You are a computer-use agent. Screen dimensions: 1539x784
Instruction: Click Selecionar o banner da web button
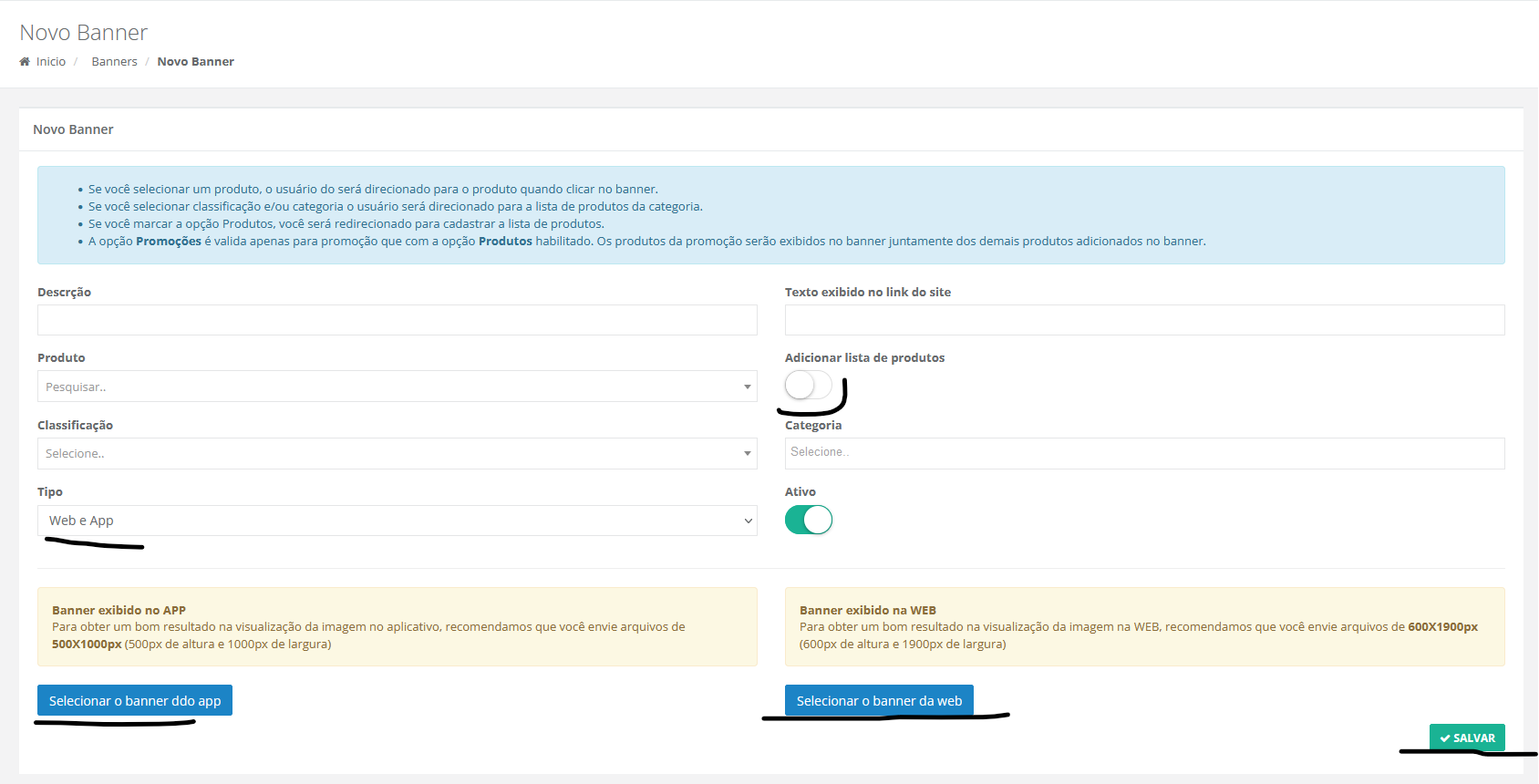click(879, 700)
